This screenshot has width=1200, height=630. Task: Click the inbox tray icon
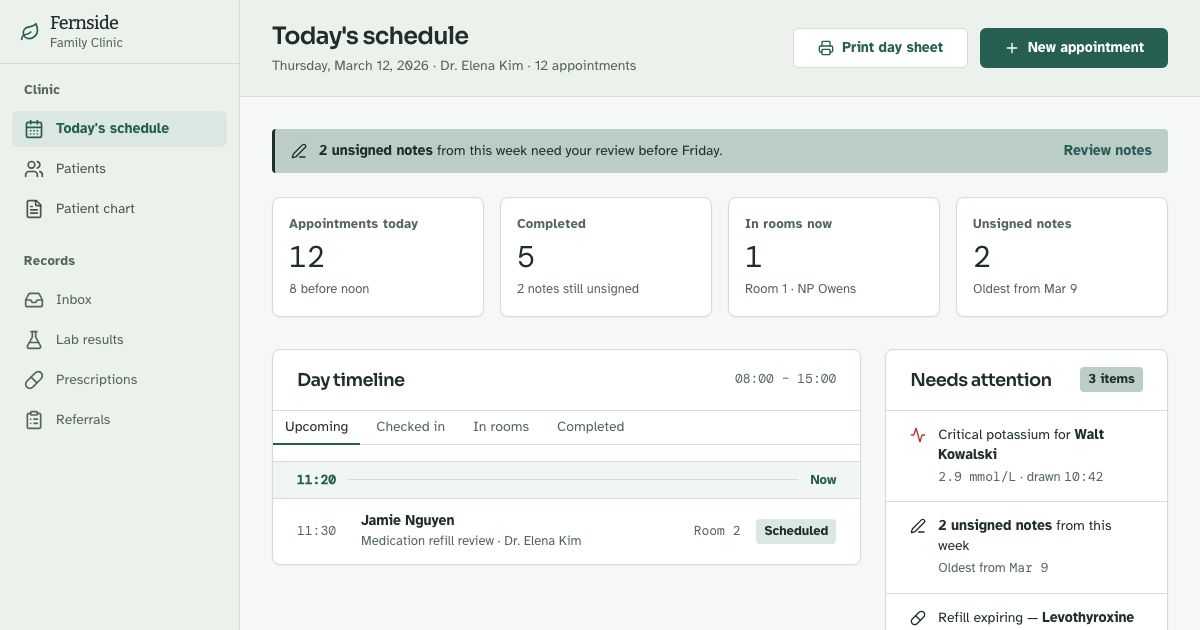[34, 300]
